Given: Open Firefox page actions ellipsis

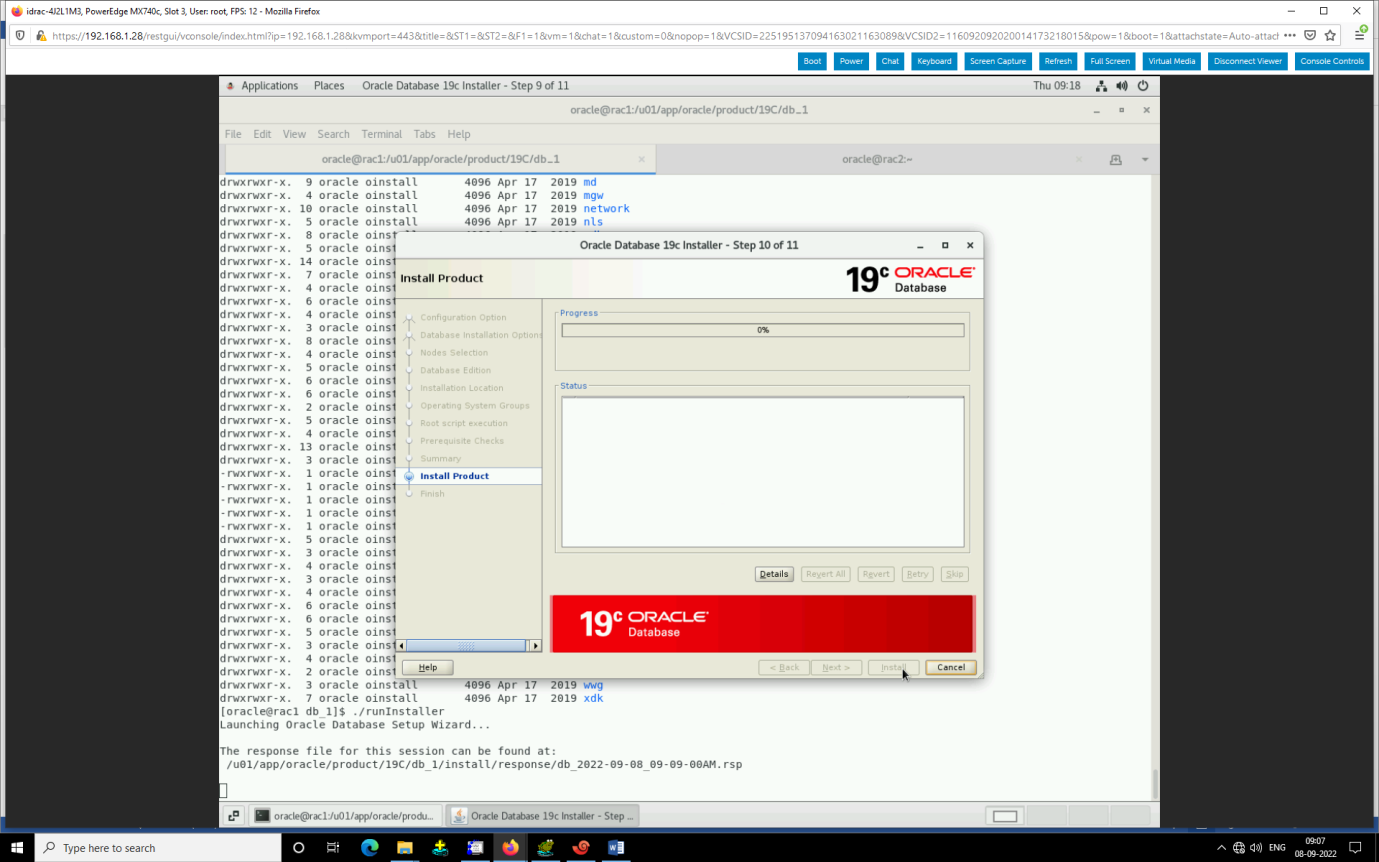Looking at the screenshot, I should [1289, 35].
